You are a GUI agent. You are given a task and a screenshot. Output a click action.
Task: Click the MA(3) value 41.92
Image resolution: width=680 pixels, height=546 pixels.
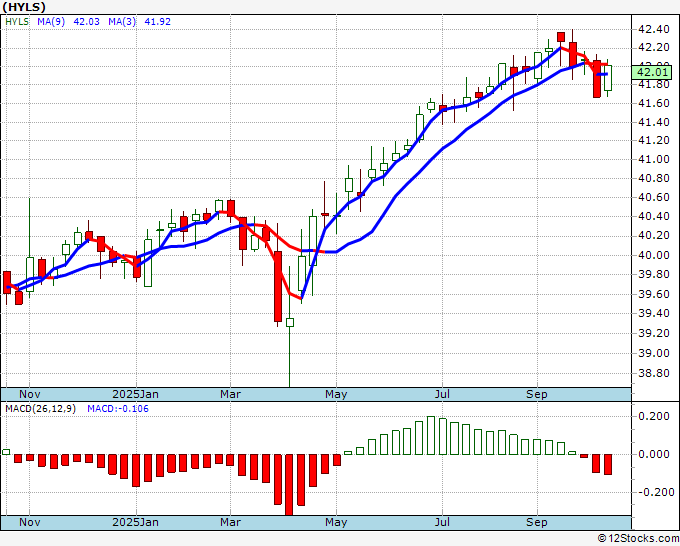tap(157, 22)
